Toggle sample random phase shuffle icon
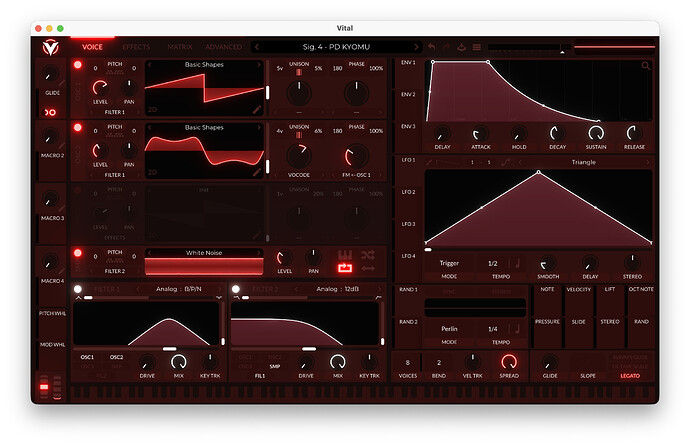The height and width of the screenshot is (444, 690). coord(368,255)
